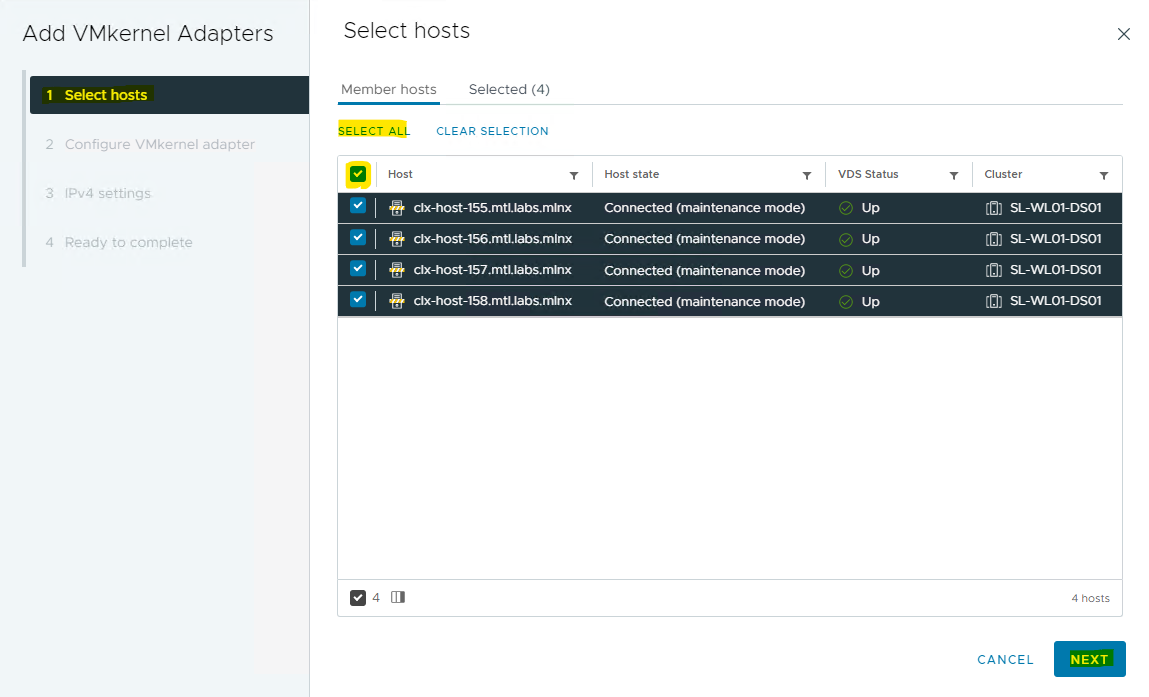Screen dimensions: 1149x697
Task: Click the cluster icon in clx-host-155 row
Action: click(994, 208)
